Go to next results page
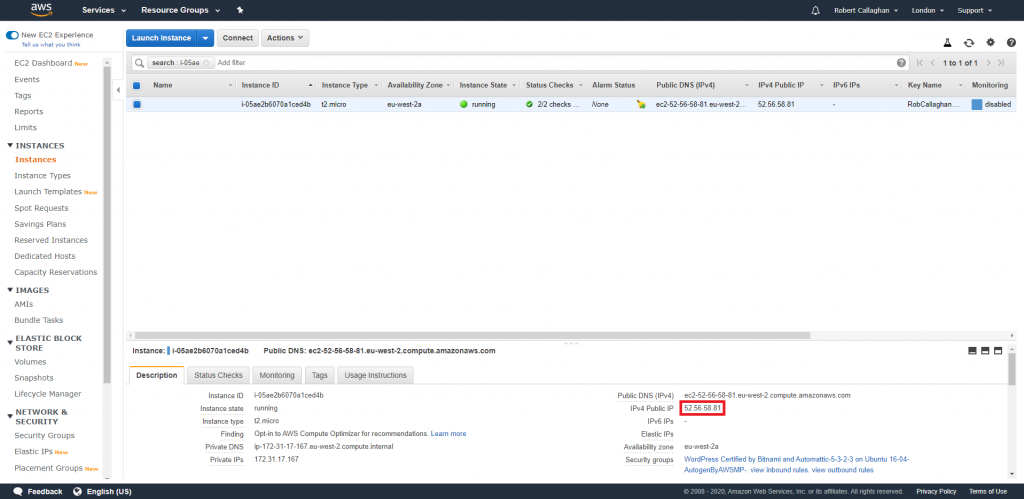The width and height of the screenshot is (1024, 499). pos(988,63)
